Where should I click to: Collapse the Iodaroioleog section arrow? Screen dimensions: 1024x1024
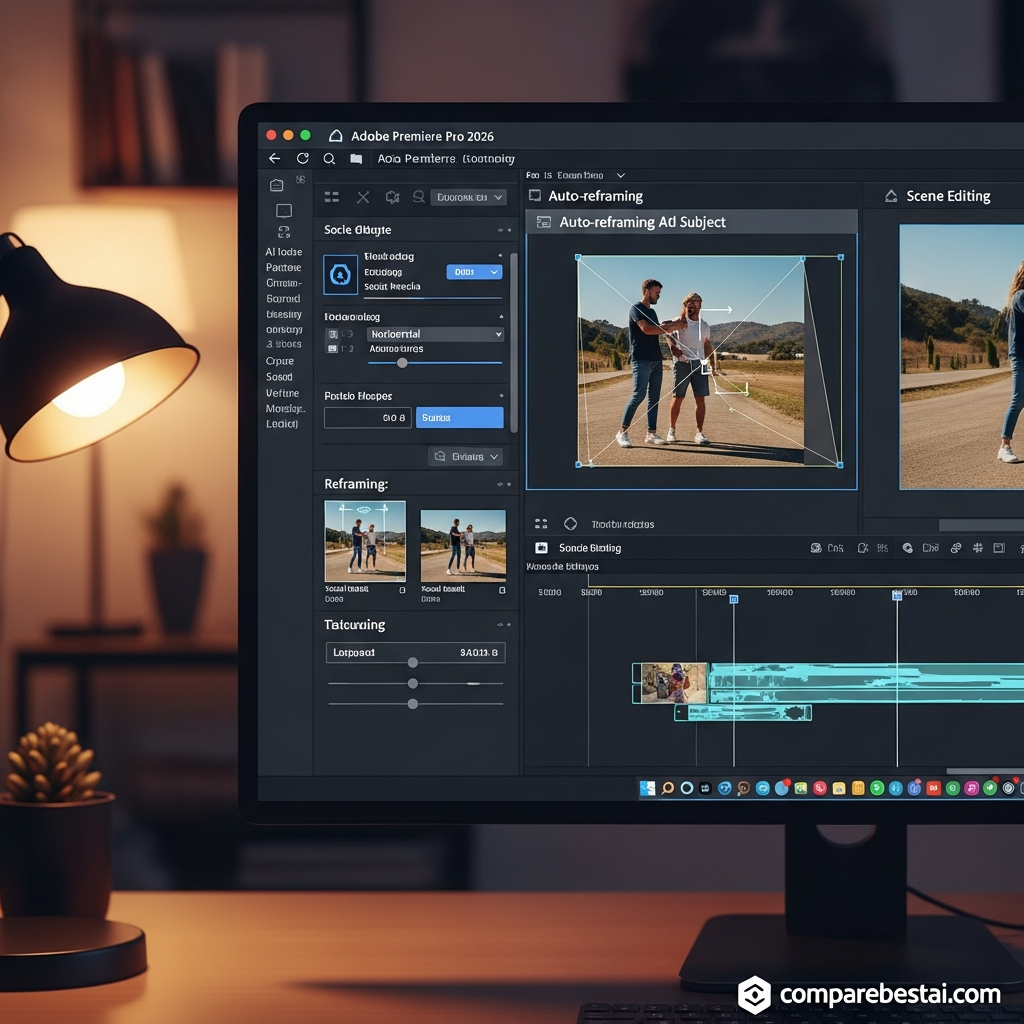tap(501, 317)
